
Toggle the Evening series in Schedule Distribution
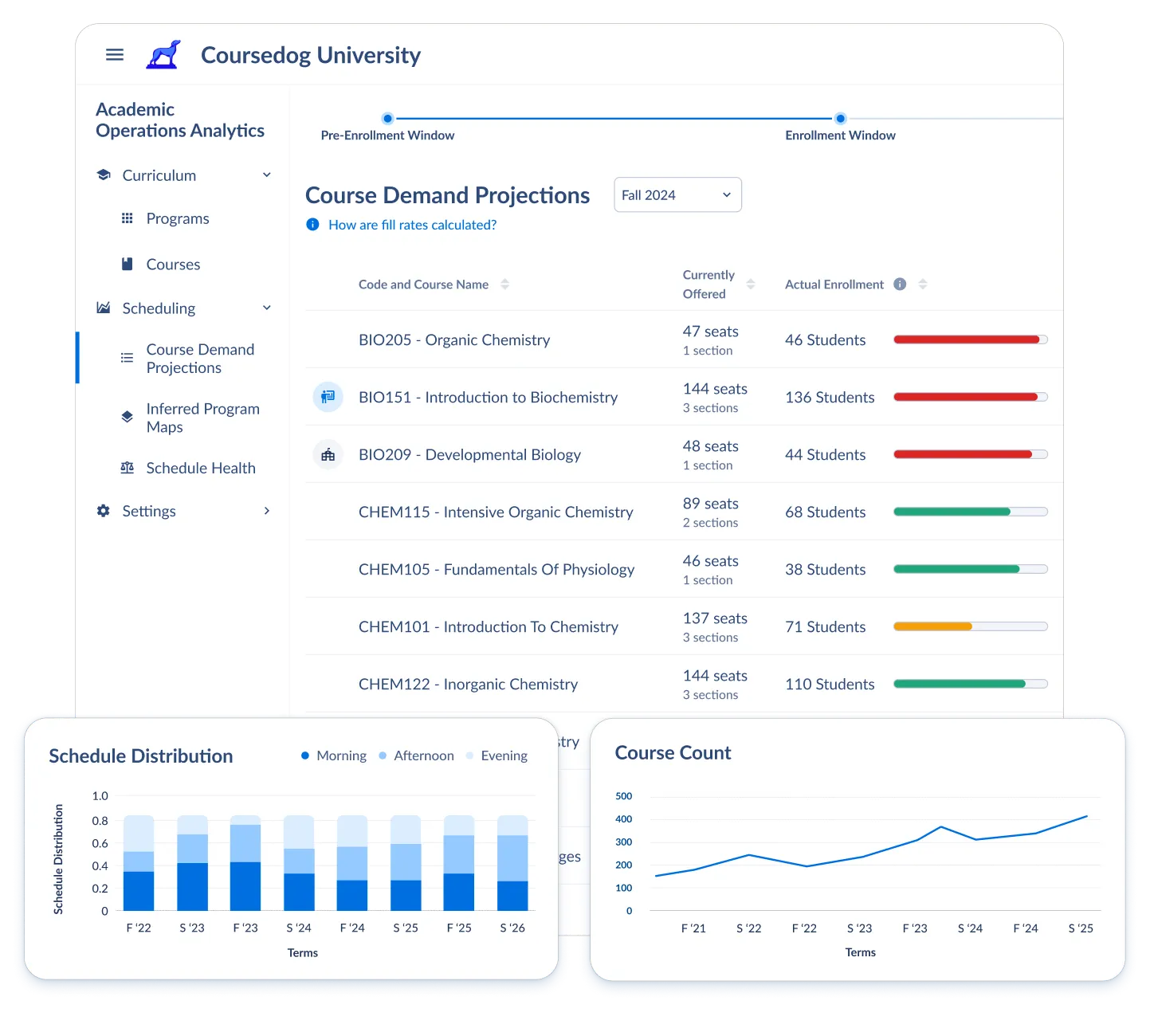(x=497, y=755)
